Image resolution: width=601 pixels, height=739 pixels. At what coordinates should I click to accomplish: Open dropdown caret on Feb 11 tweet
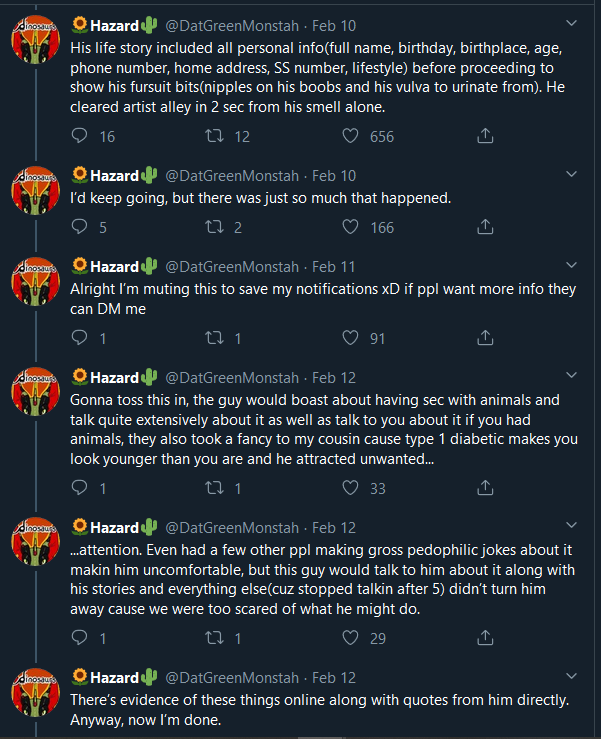(x=571, y=265)
